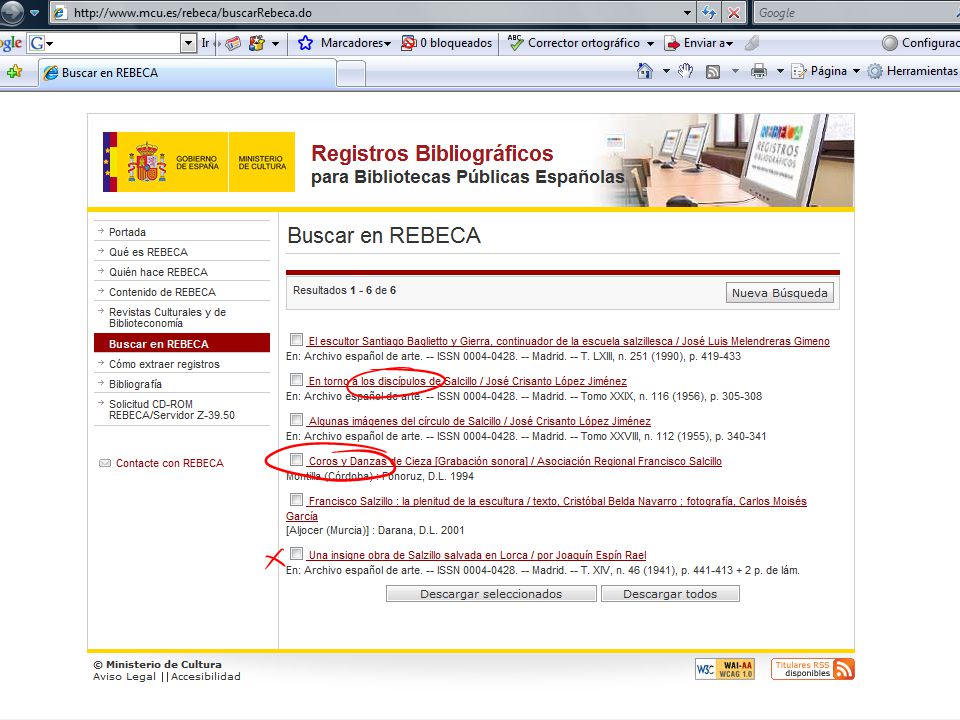Image resolution: width=960 pixels, height=720 pixels.
Task: Click the Corrector ortográfico spell check icon
Action: click(515, 42)
